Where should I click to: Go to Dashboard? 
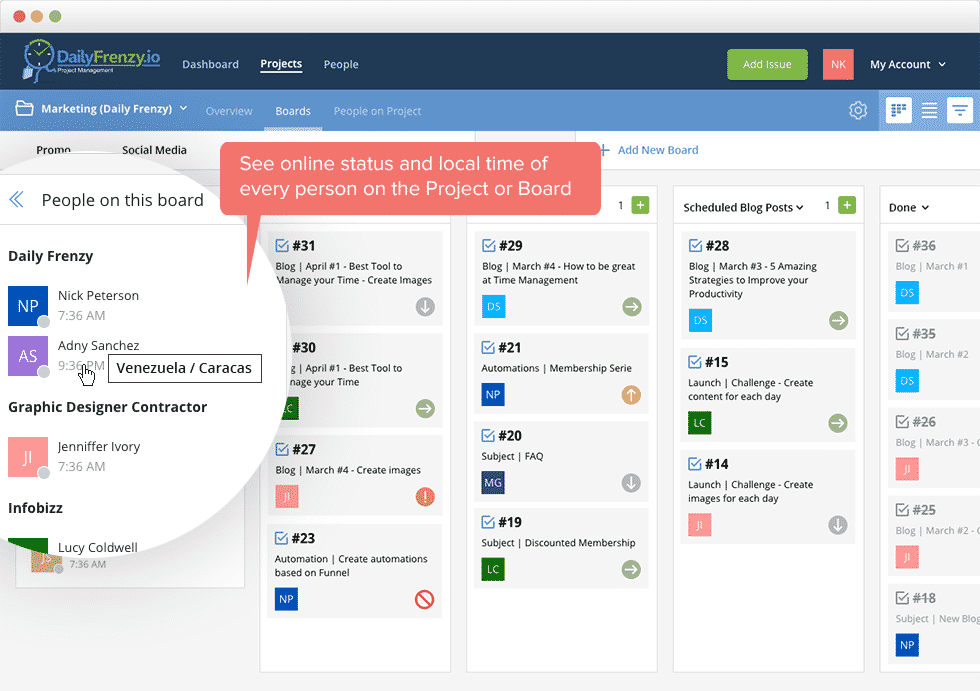point(211,64)
